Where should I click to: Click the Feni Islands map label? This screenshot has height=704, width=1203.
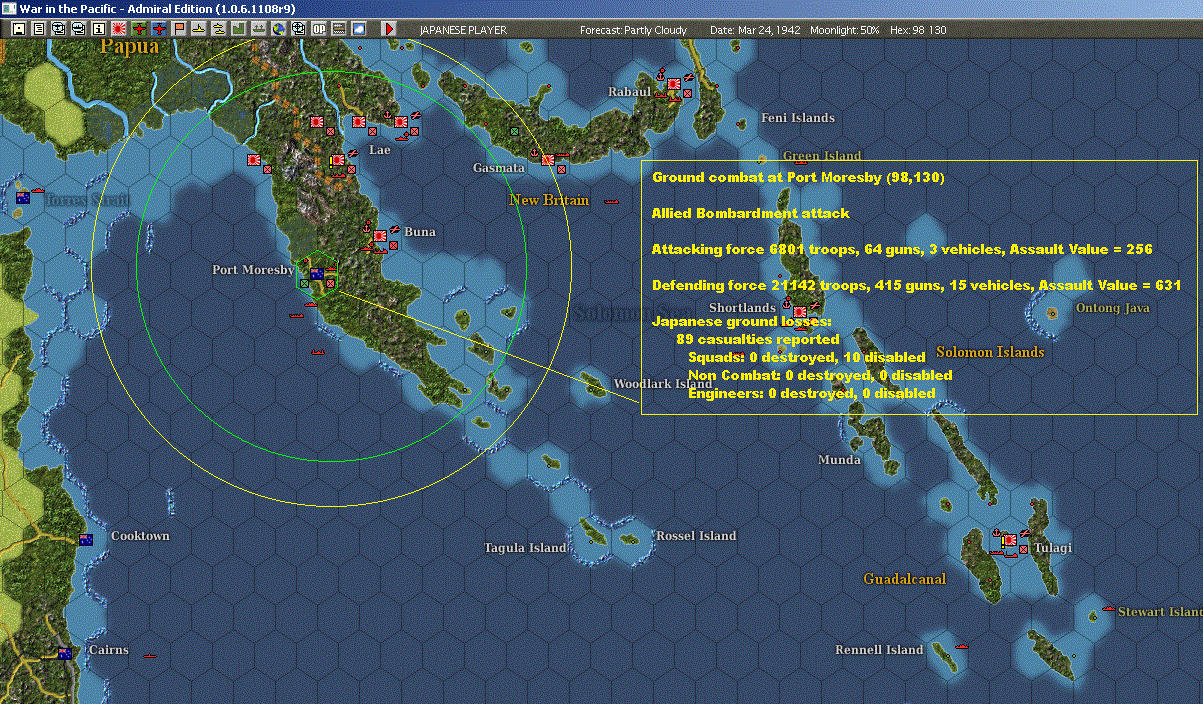click(x=798, y=118)
